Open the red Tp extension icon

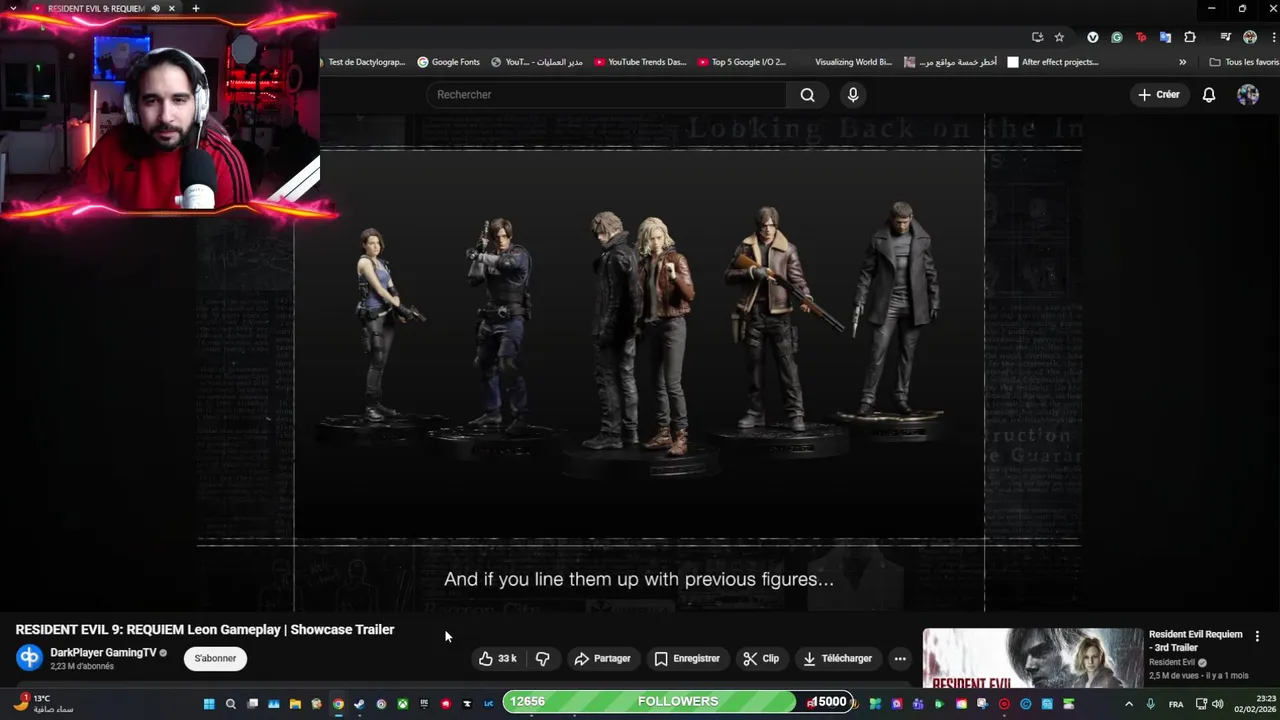1141,37
